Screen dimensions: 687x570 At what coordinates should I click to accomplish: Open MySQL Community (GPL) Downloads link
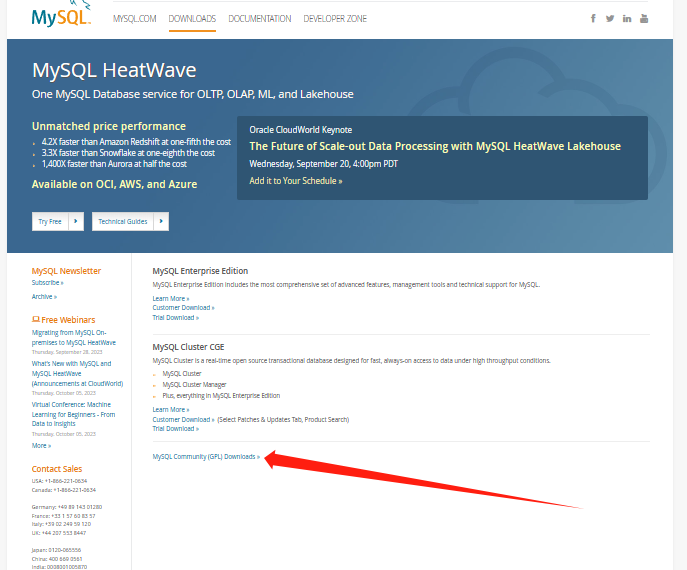[206, 457]
